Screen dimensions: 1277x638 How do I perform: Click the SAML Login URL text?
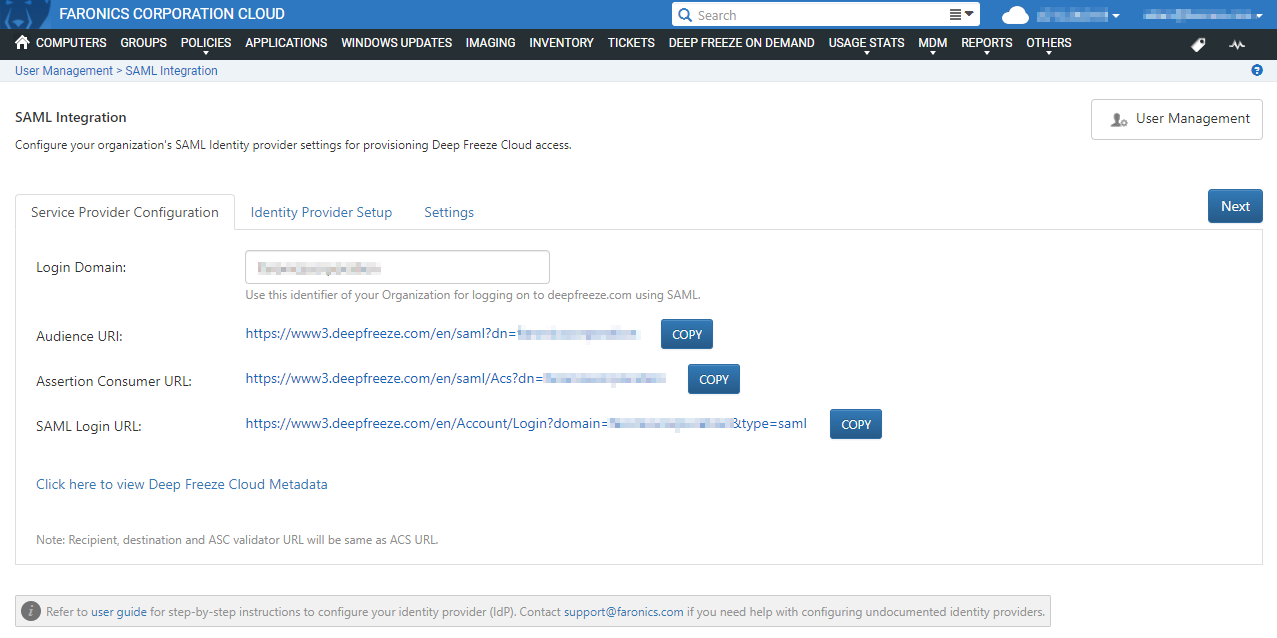click(x=526, y=424)
